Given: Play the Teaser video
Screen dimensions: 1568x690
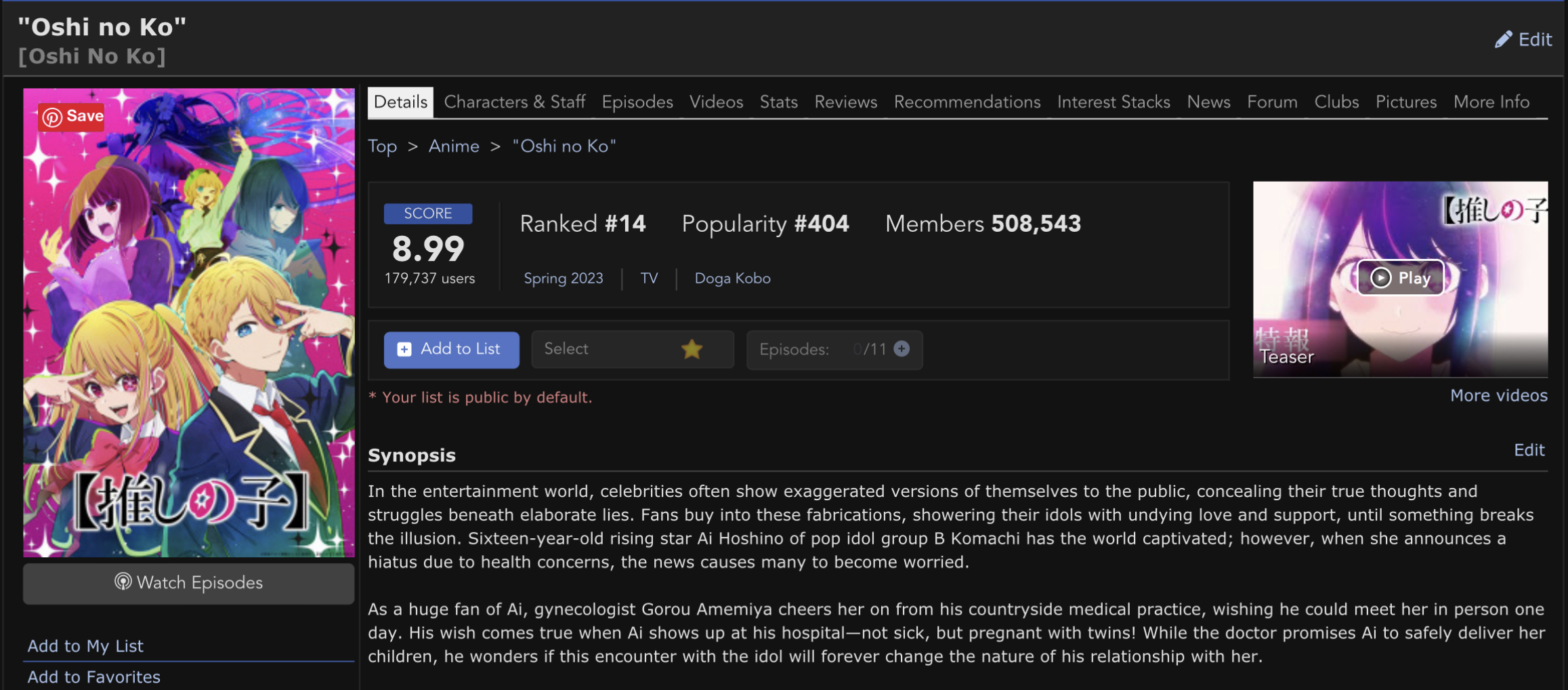Looking at the screenshot, I should pyautogui.click(x=1400, y=277).
